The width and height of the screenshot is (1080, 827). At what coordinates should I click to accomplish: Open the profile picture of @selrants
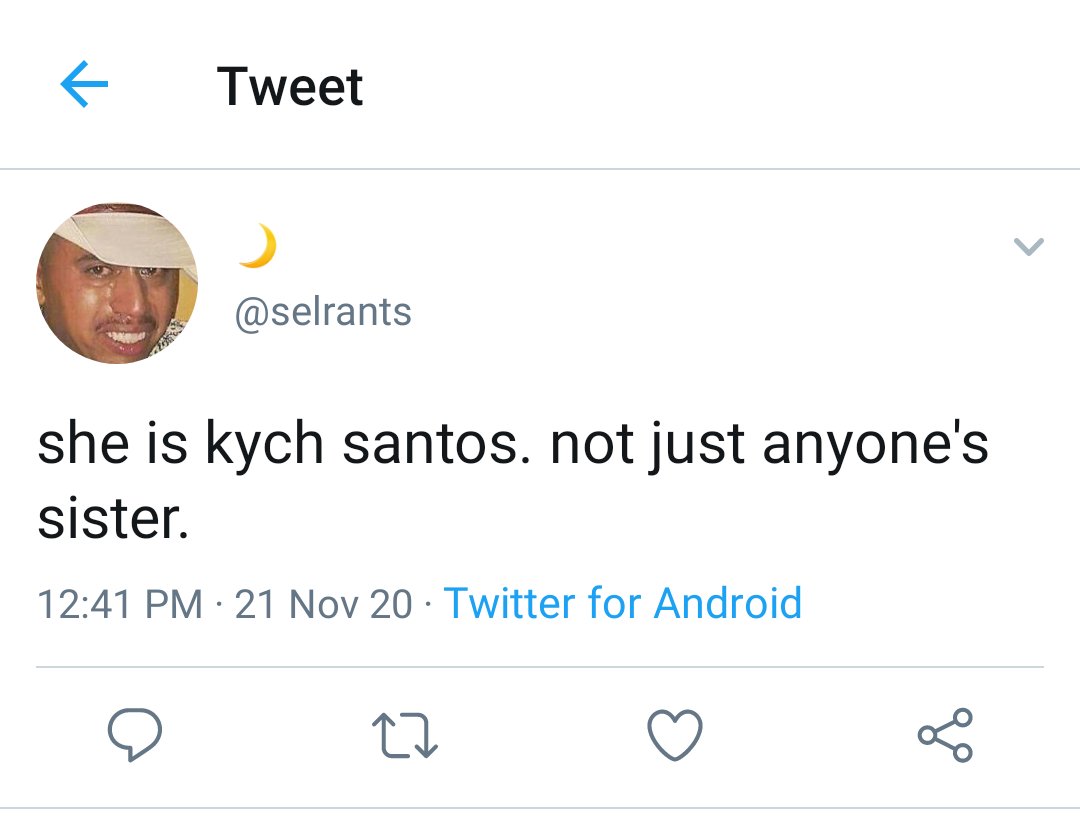(117, 283)
